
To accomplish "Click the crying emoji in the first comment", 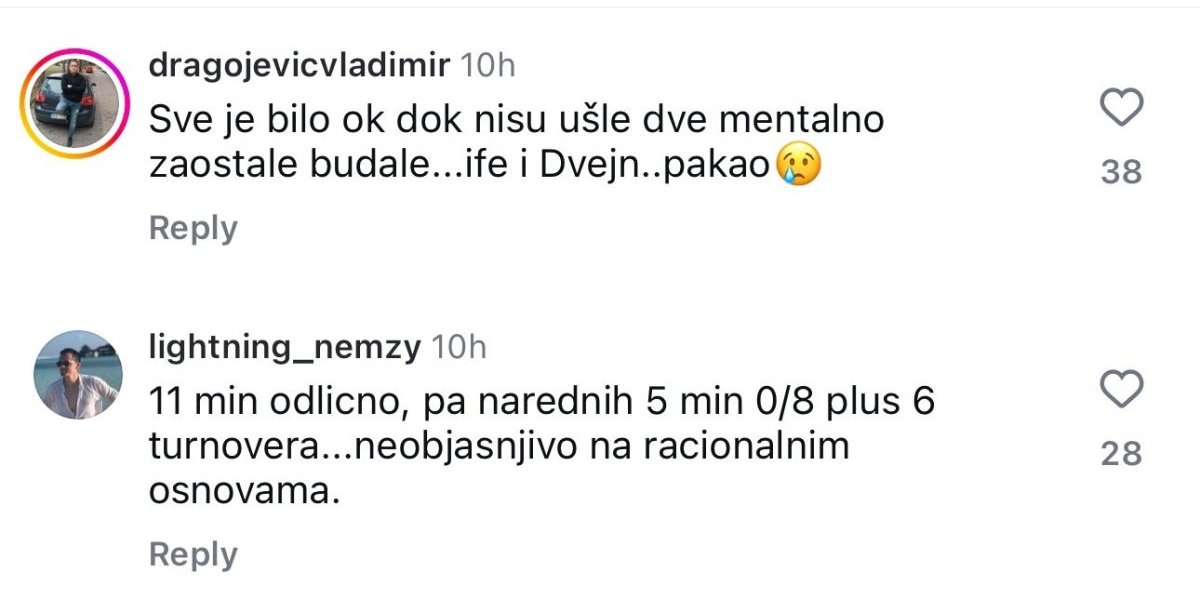I will click(797, 167).
